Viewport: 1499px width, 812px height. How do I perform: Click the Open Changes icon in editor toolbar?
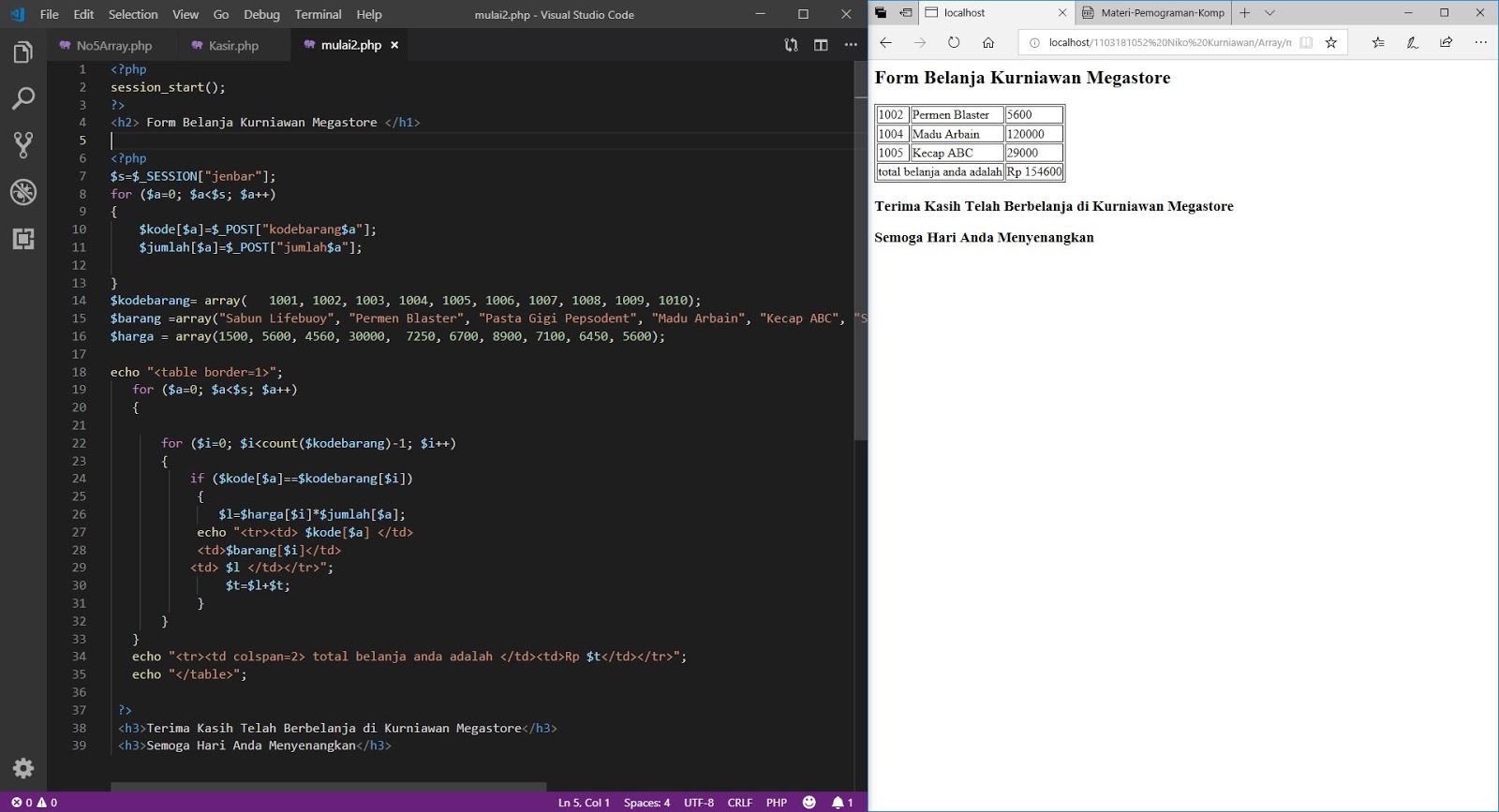click(x=792, y=45)
